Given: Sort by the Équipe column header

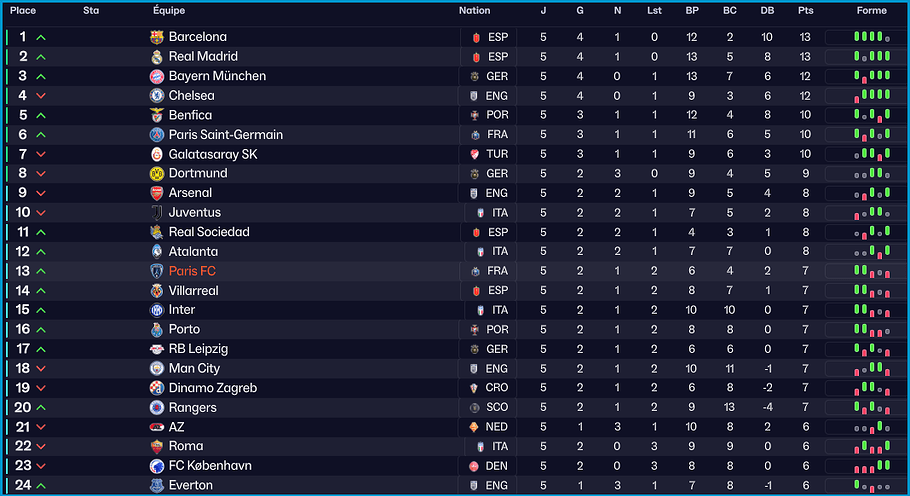Looking at the screenshot, I should click(x=169, y=11).
